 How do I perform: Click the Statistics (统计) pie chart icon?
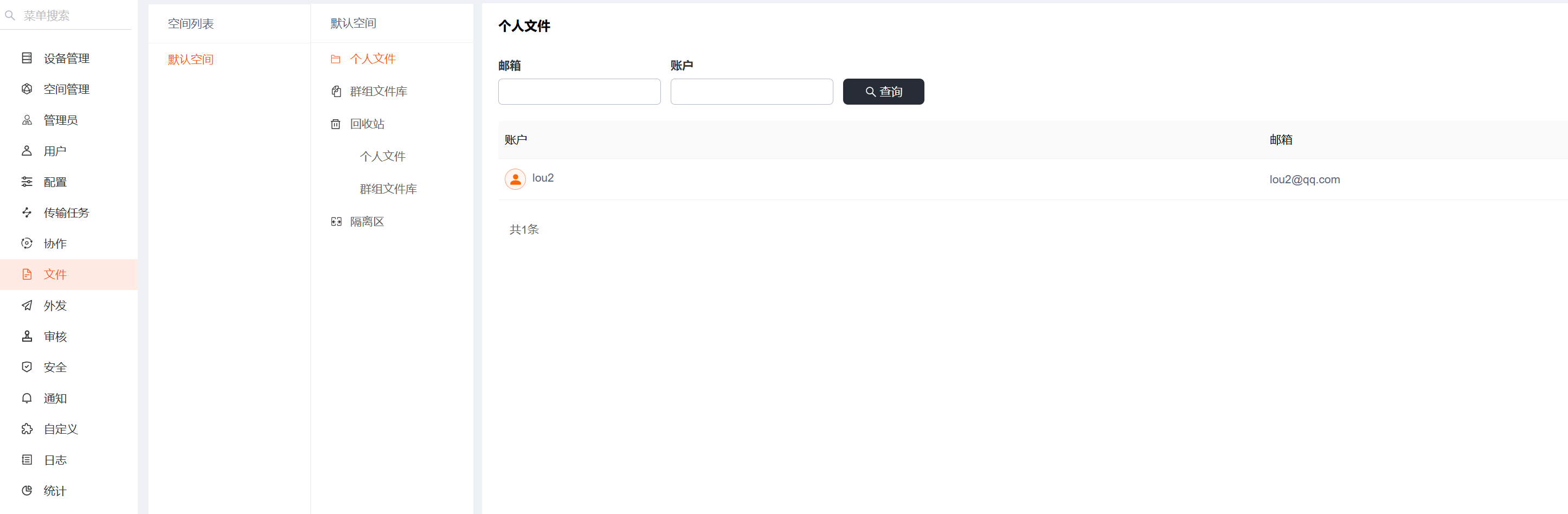(x=27, y=490)
